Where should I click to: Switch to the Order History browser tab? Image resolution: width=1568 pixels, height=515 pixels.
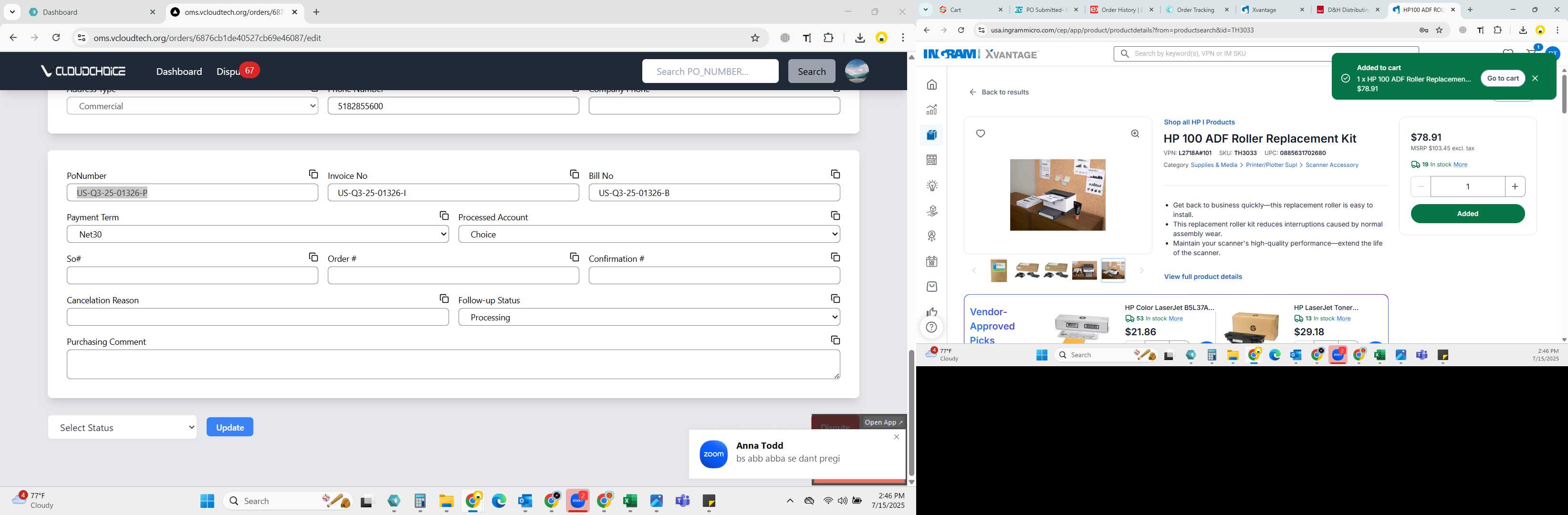(x=1122, y=10)
